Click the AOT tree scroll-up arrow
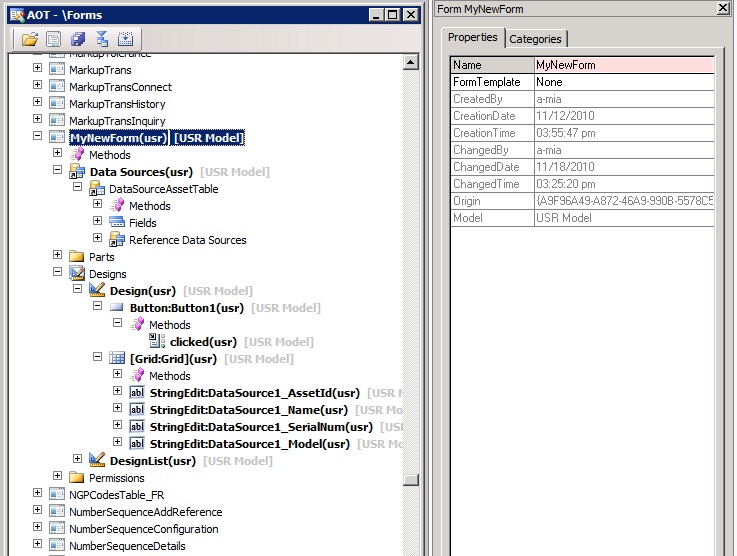Image resolution: width=737 pixels, height=556 pixels. coord(411,62)
